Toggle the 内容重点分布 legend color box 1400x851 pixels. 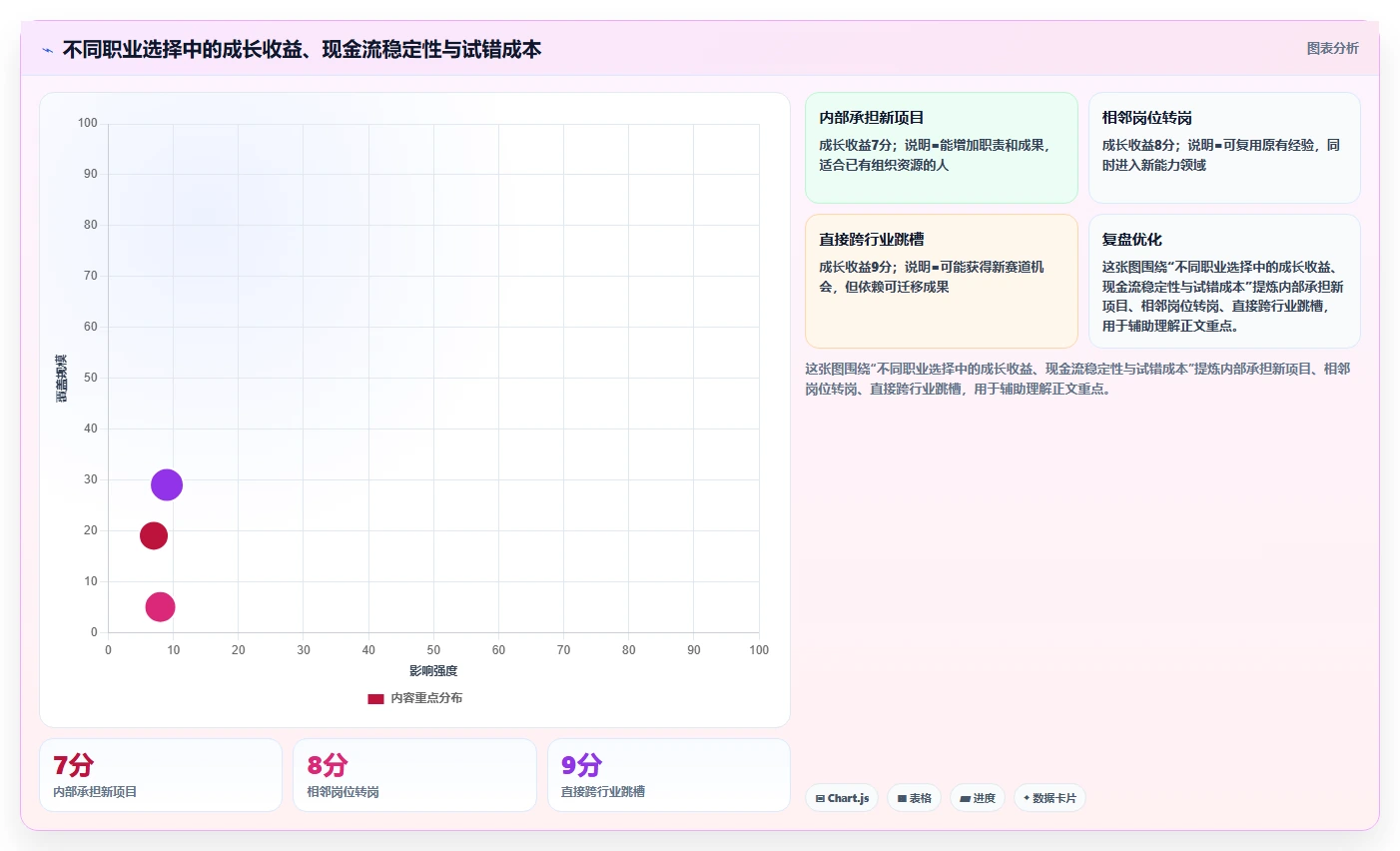[x=375, y=698]
